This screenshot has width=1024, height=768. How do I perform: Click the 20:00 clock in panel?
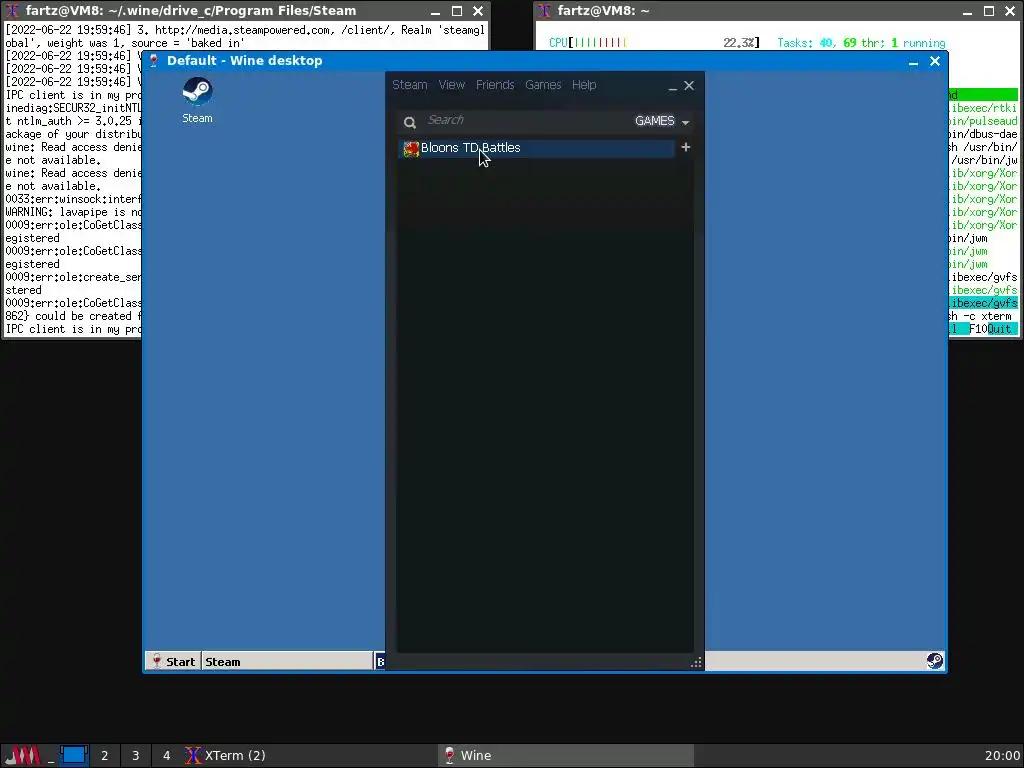[1002, 756]
